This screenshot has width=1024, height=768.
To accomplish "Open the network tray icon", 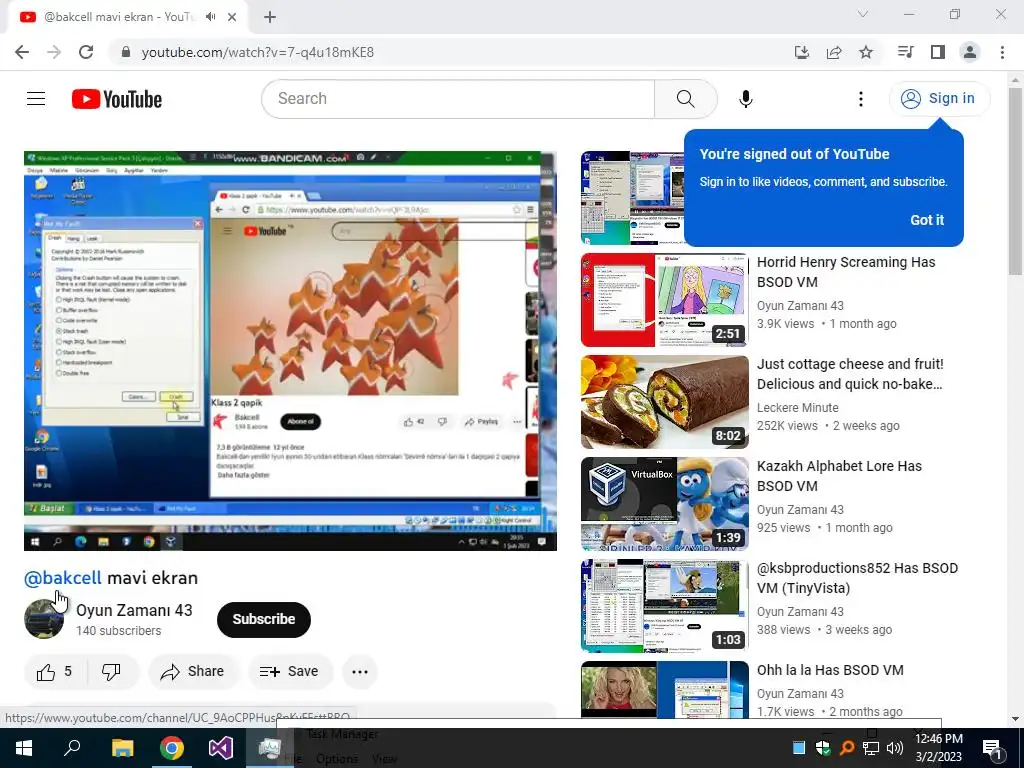I will point(871,748).
